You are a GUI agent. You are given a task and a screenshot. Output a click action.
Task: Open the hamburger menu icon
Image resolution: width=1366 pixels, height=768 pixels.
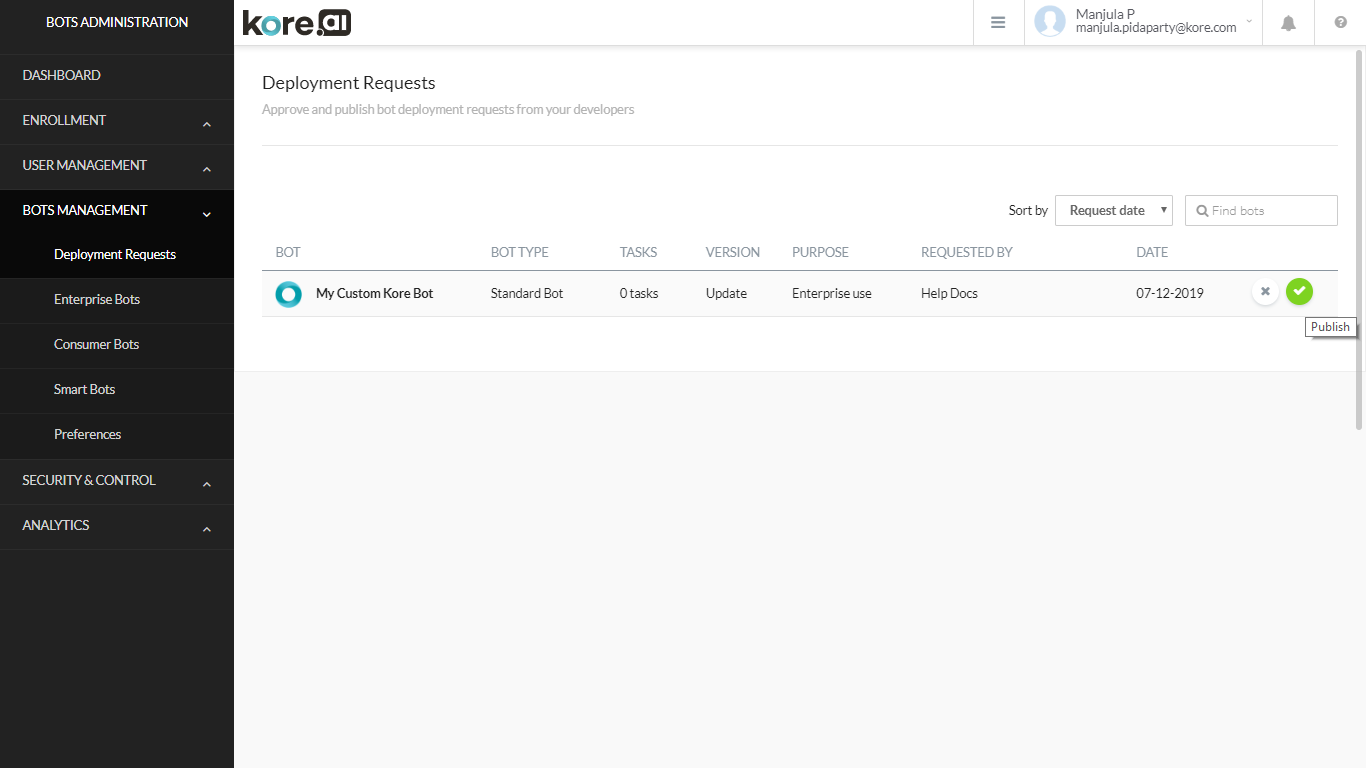tap(998, 23)
